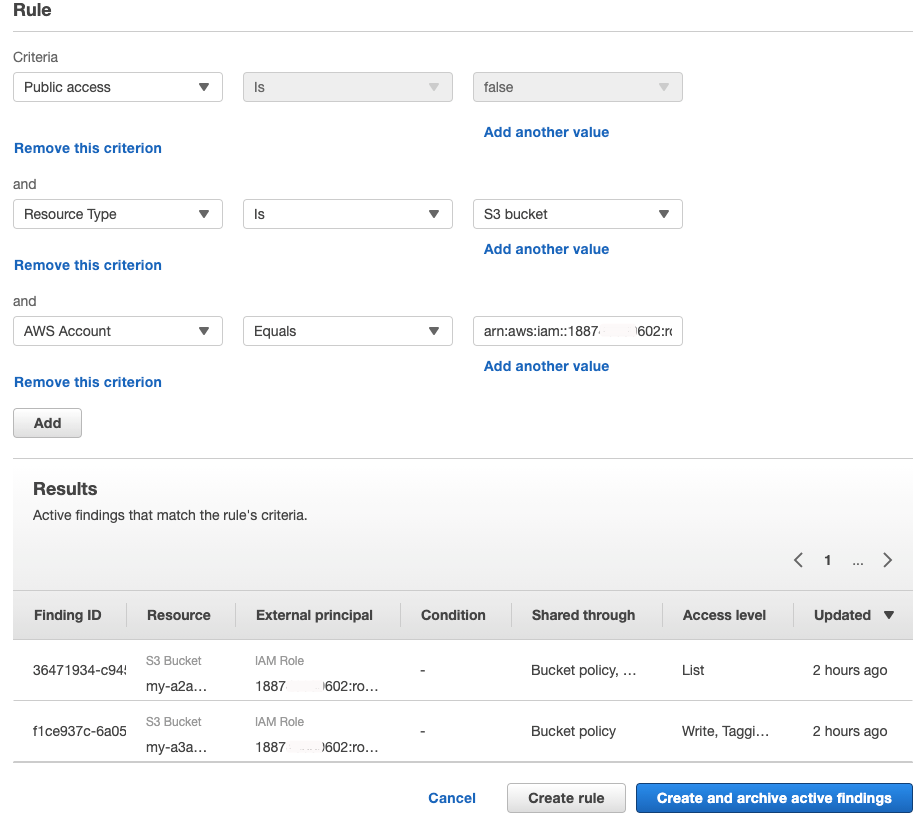922x814 pixels.
Task: Click the Cancel link
Action: [451, 798]
